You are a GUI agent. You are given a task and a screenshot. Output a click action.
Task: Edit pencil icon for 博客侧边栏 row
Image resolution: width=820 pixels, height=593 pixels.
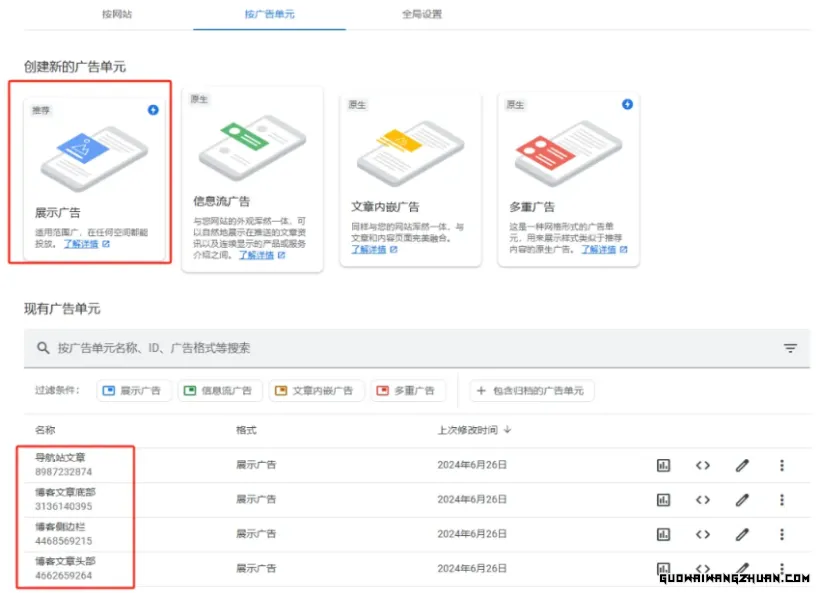[x=742, y=534]
